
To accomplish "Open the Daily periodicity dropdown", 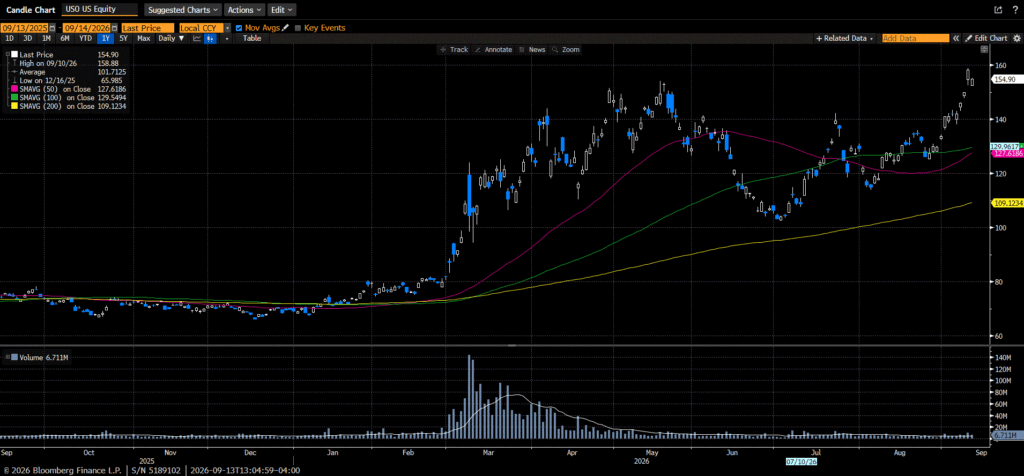I will [171, 39].
